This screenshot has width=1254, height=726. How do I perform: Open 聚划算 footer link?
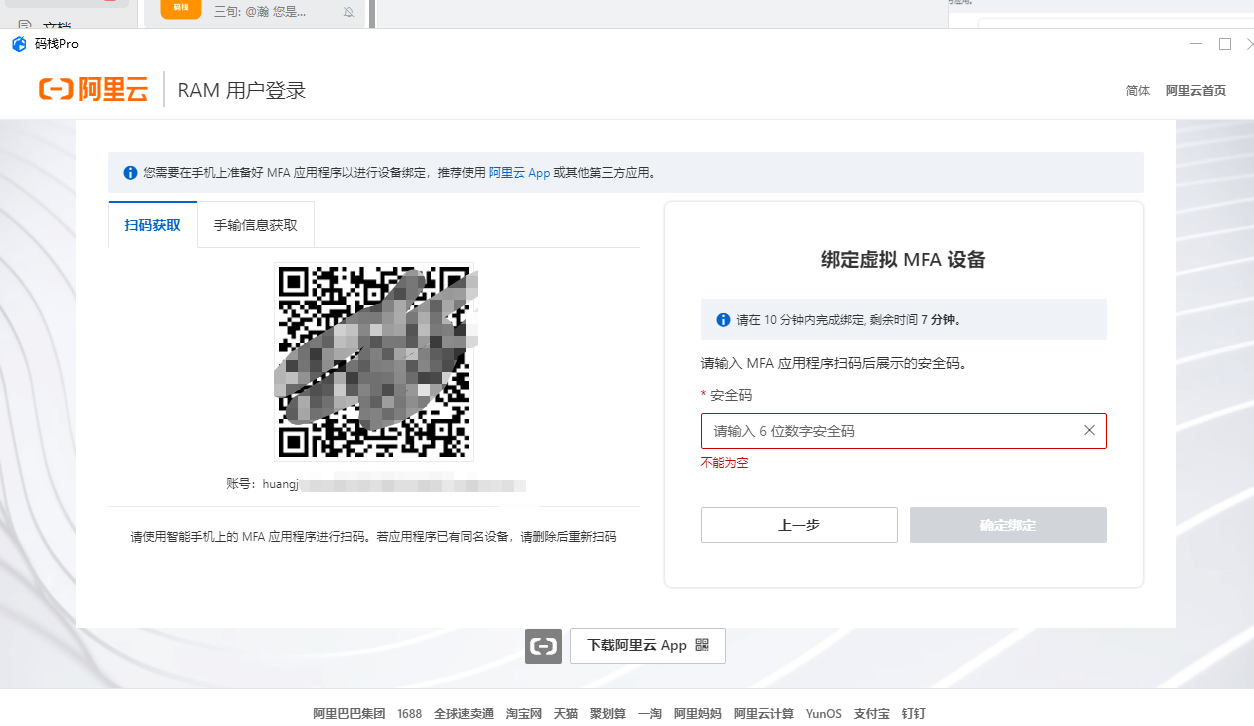coord(608,713)
